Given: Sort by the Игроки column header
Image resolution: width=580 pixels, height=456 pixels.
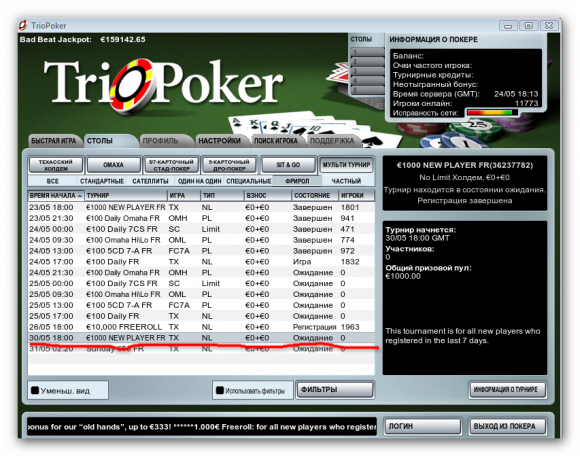Looking at the screenshot, I should pyautogui.click(x=356, y=195).
